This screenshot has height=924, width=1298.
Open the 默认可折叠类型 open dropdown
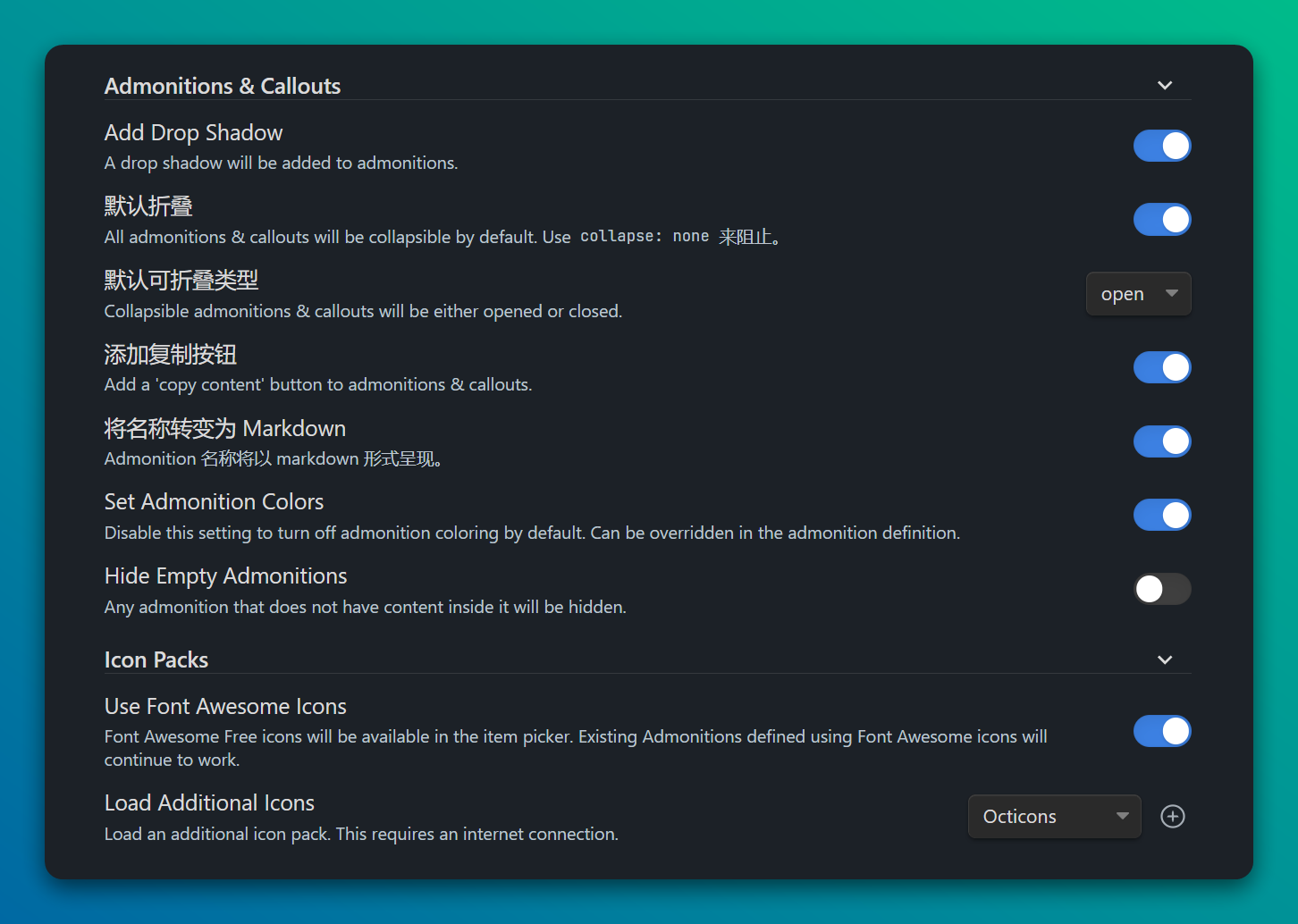pos(1139,294)
